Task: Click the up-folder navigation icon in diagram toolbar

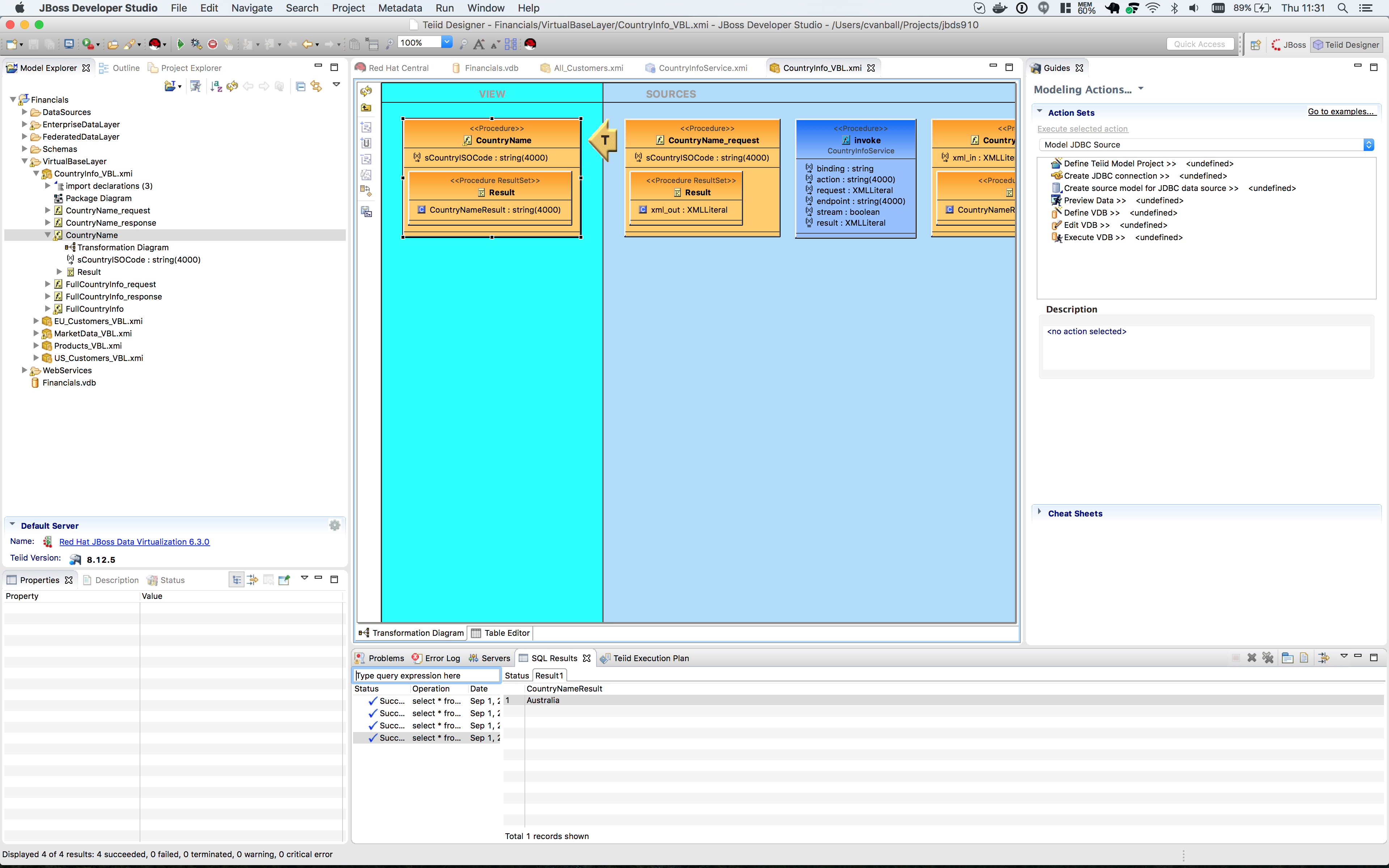Action: [366, 107]
